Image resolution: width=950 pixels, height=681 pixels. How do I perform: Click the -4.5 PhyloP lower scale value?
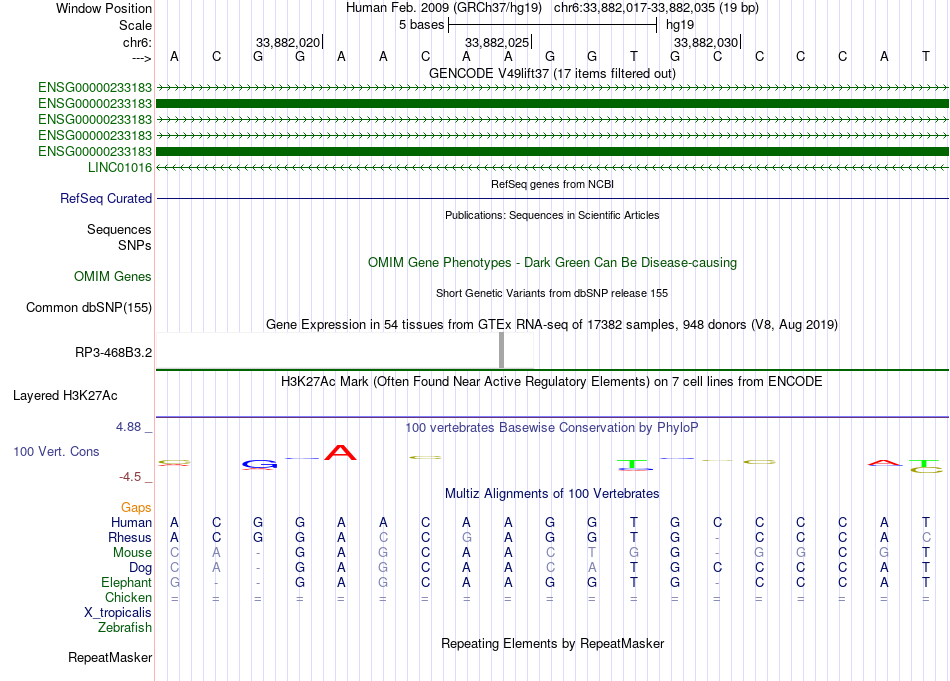pos(130,477)
